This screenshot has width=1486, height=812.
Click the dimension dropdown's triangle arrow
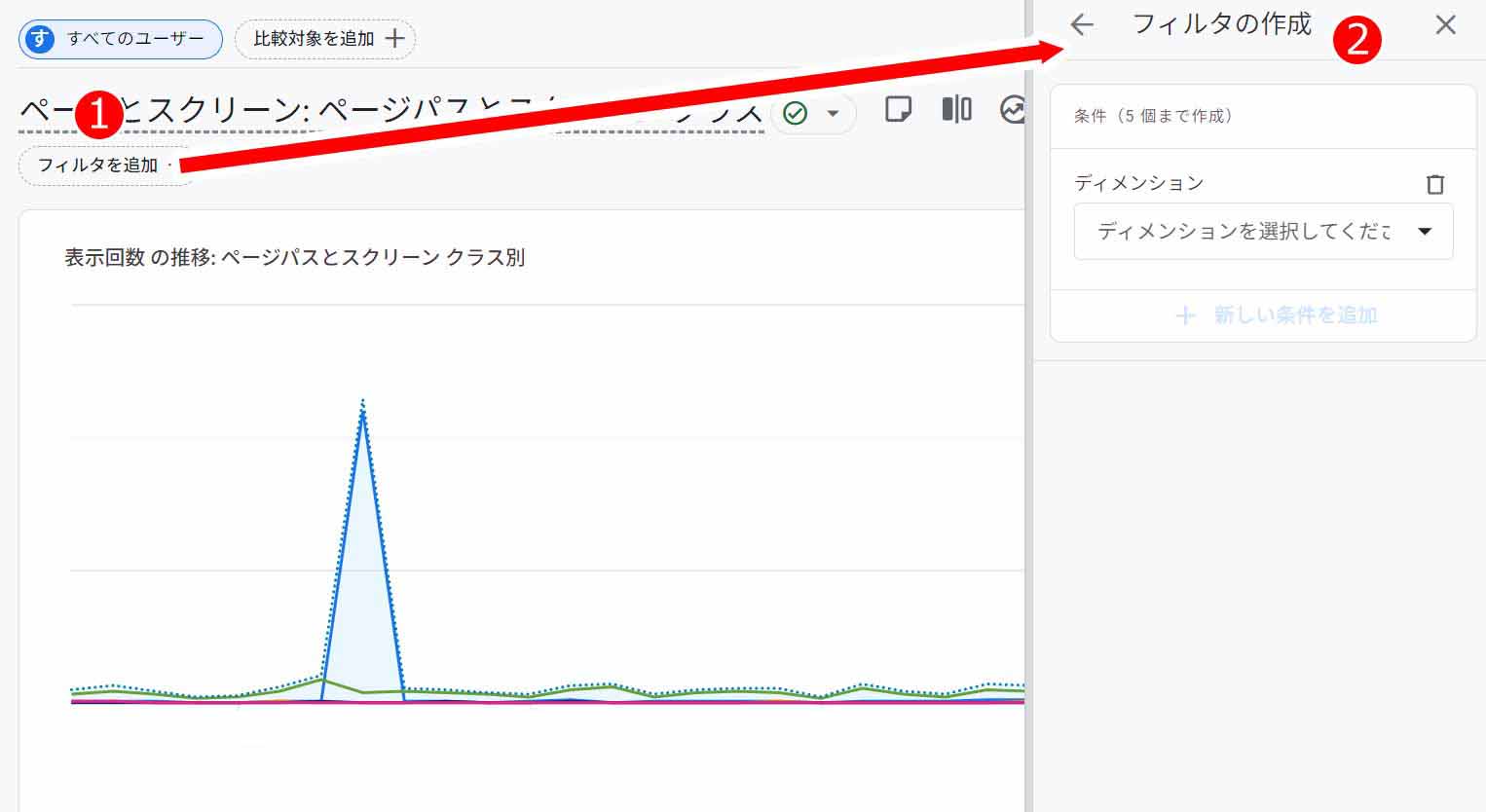pyautogui.click(x=1425, y=232)
